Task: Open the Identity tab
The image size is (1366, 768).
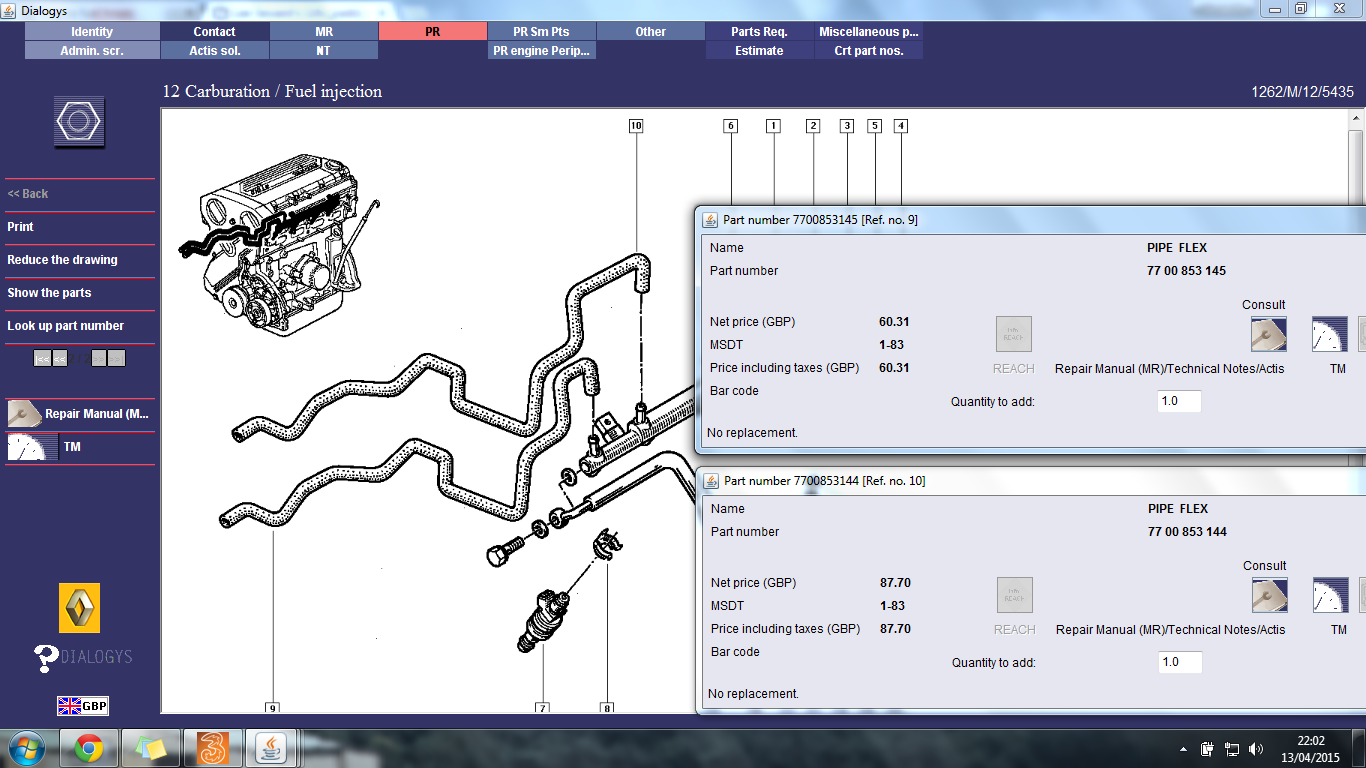Action: click(92, 31)
